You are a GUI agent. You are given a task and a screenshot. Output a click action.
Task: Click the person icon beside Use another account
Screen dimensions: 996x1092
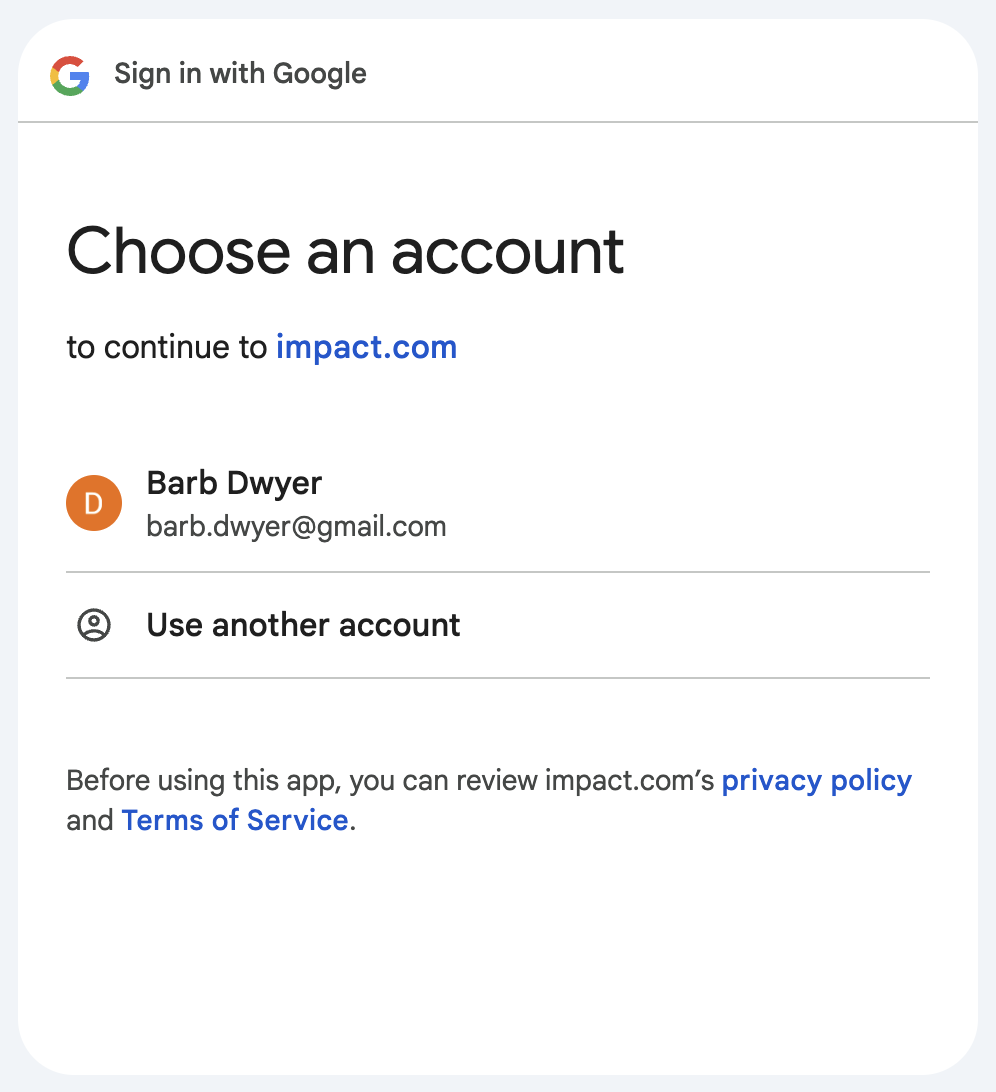[94, 625]
